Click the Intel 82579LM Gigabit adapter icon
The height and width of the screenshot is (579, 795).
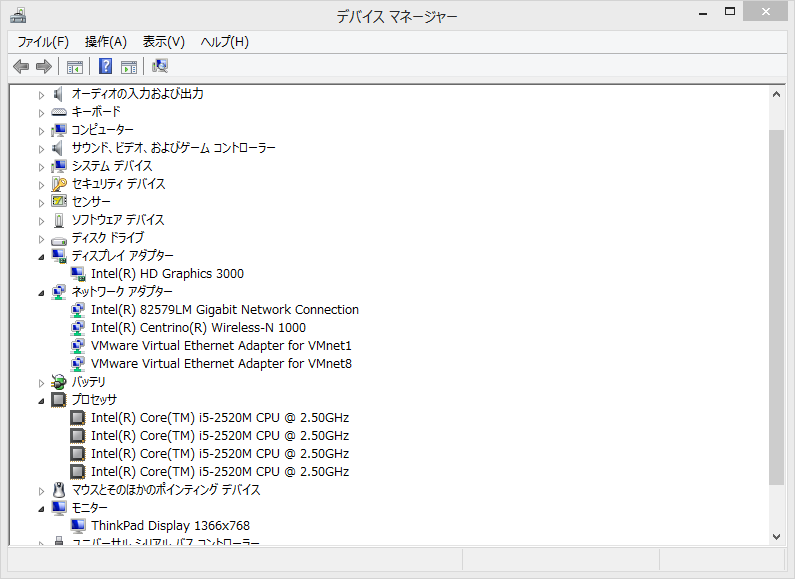tap(78, 310)
